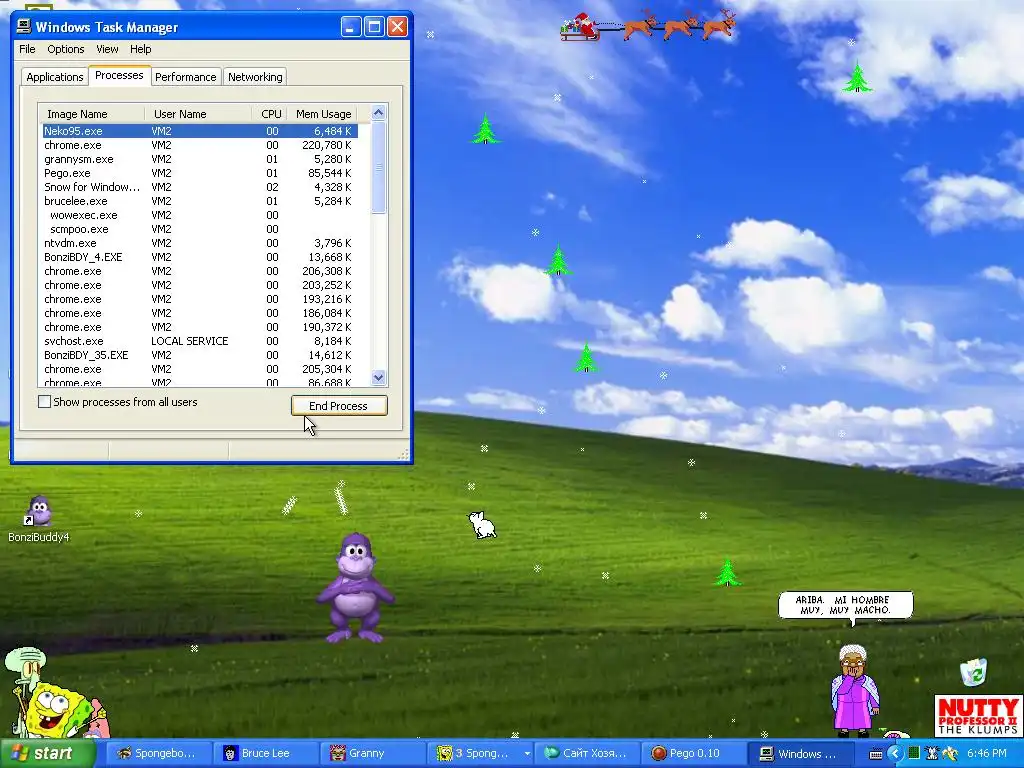The height and width of the screenshot is (768, 1024).
Task: Click Santa's sleigh with reindeer
Action: click(647, 25)
